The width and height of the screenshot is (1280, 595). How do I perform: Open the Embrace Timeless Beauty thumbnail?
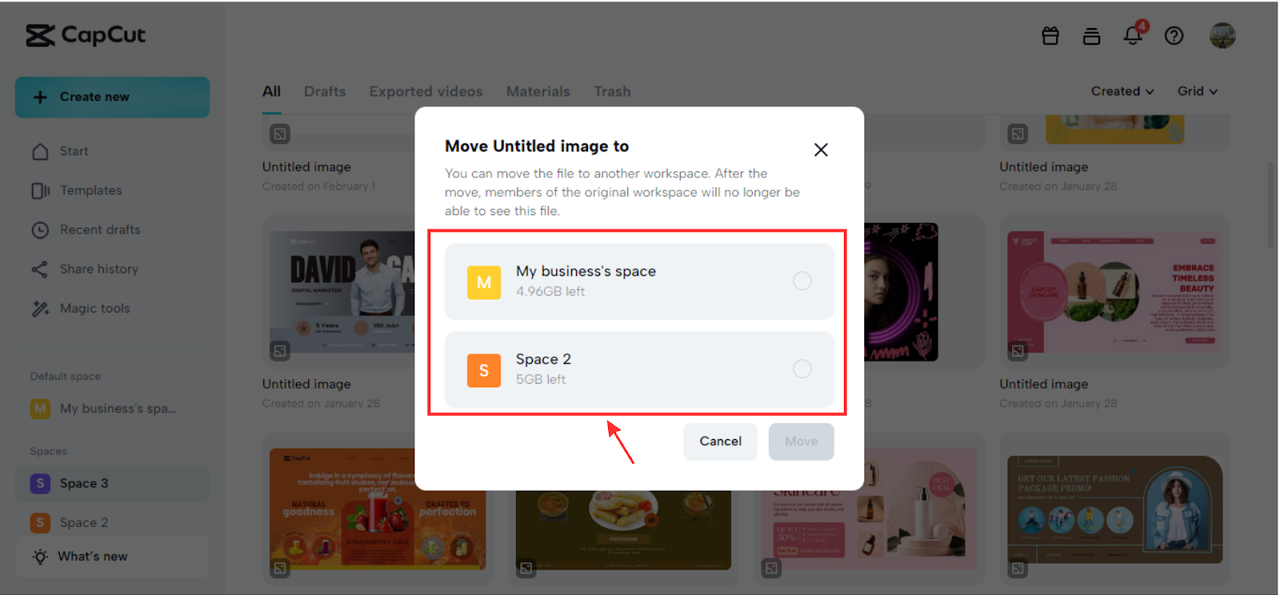pyautogui.click(x=1114, y=293)
